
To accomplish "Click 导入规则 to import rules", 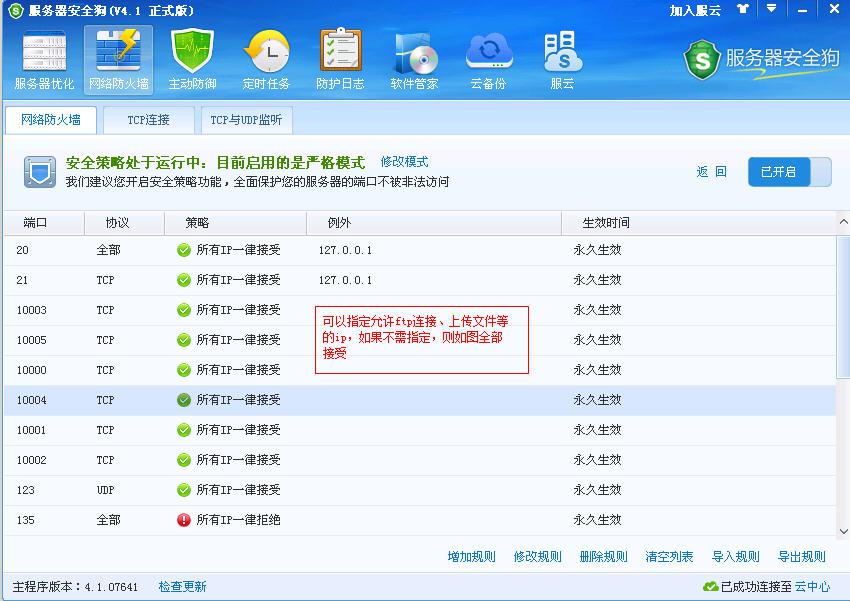I will [736, 557].
